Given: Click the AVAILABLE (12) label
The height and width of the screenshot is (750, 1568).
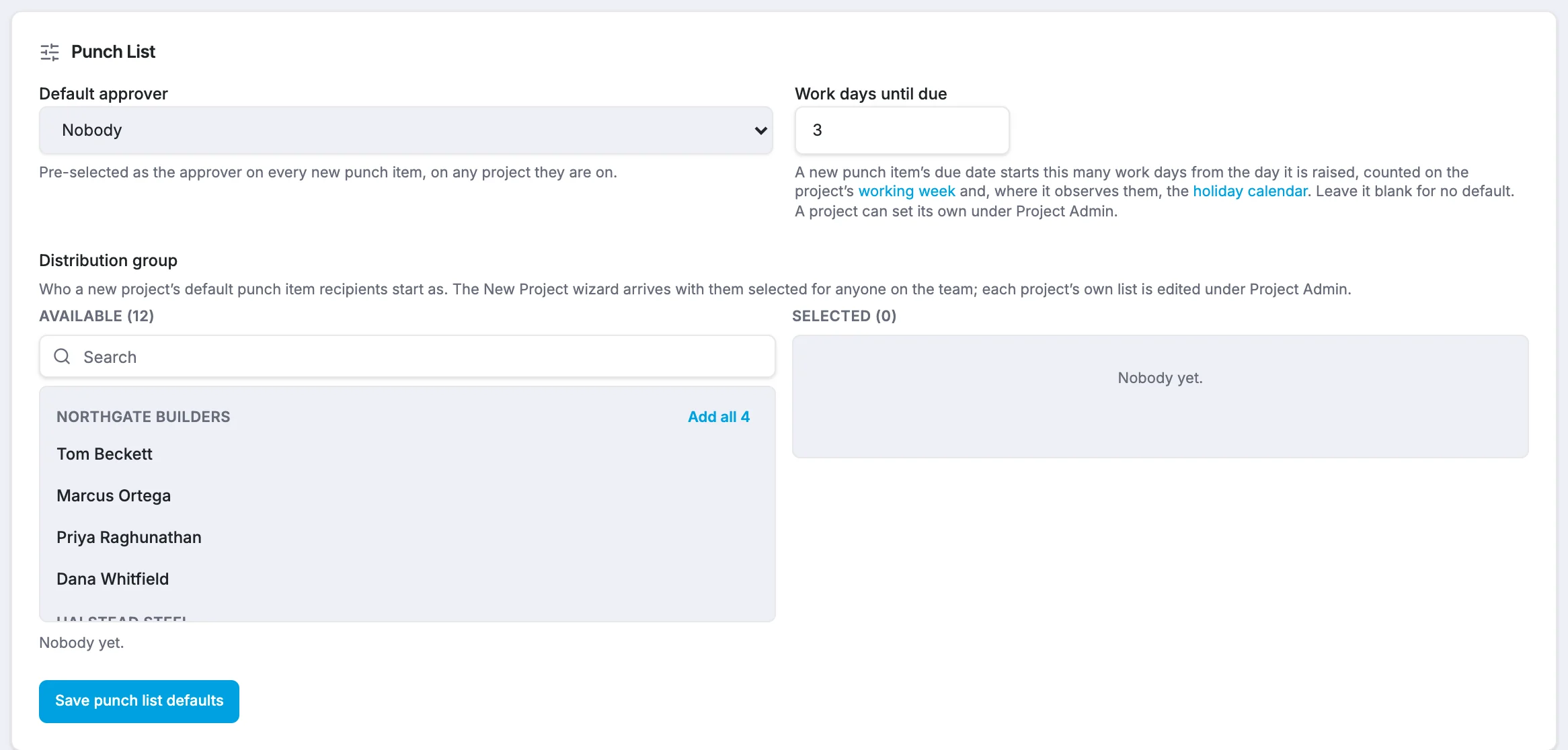Looking at the screenshot, I should pyautogui.click(x=97, y=316).
